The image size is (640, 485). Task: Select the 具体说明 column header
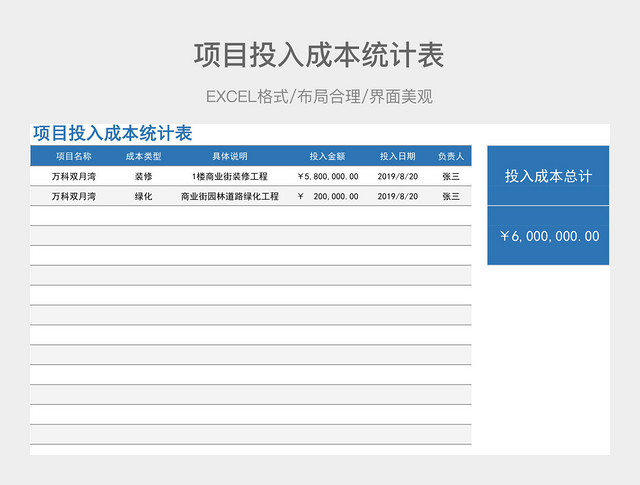(x=230, y=156)
